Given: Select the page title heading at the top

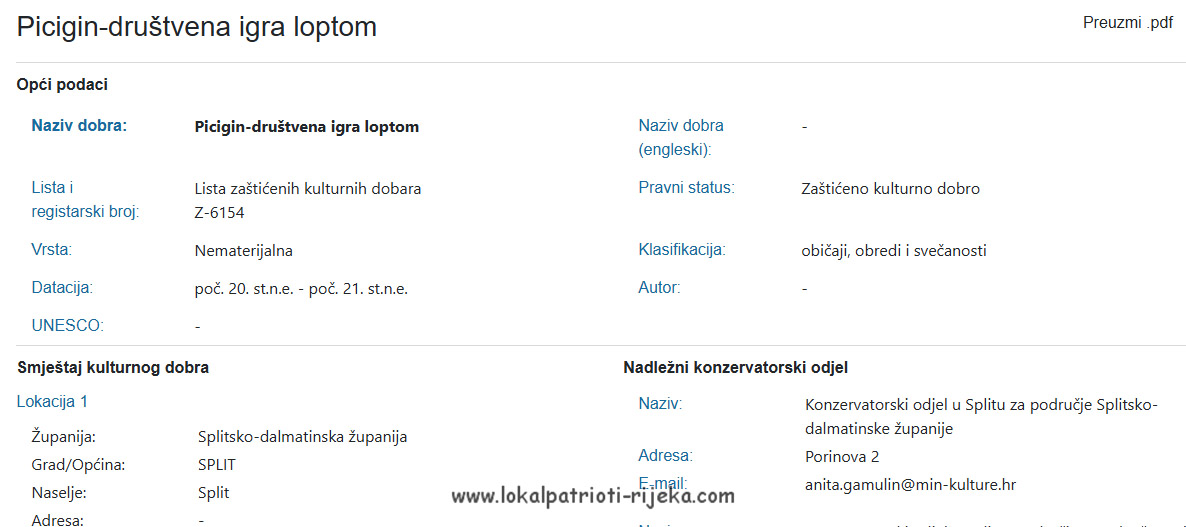Looking at the screenshot, I should 197,27.
